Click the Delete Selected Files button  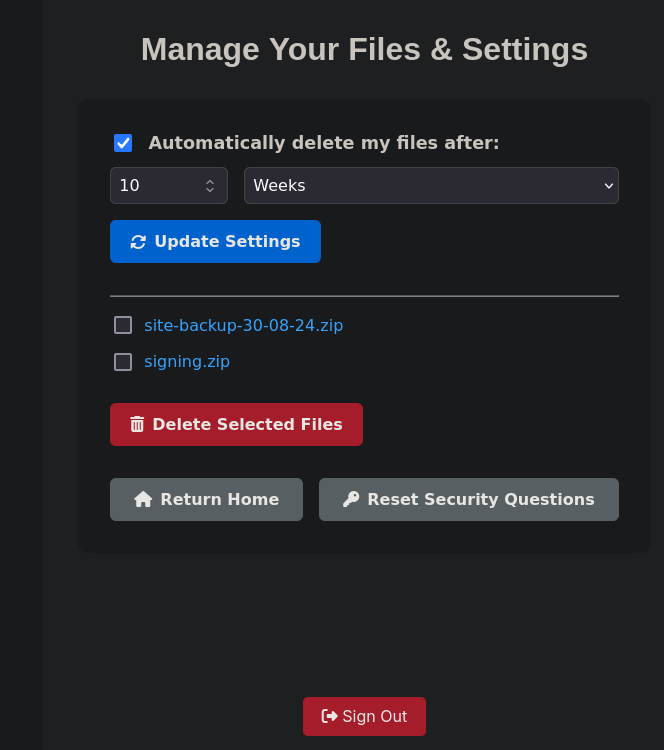[x=236, y=425]
